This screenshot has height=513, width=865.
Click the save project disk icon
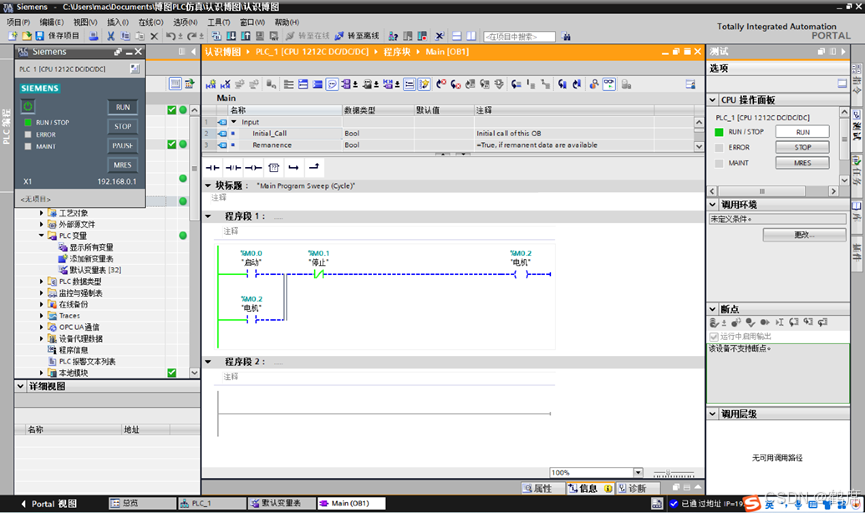tap(40, 36)
